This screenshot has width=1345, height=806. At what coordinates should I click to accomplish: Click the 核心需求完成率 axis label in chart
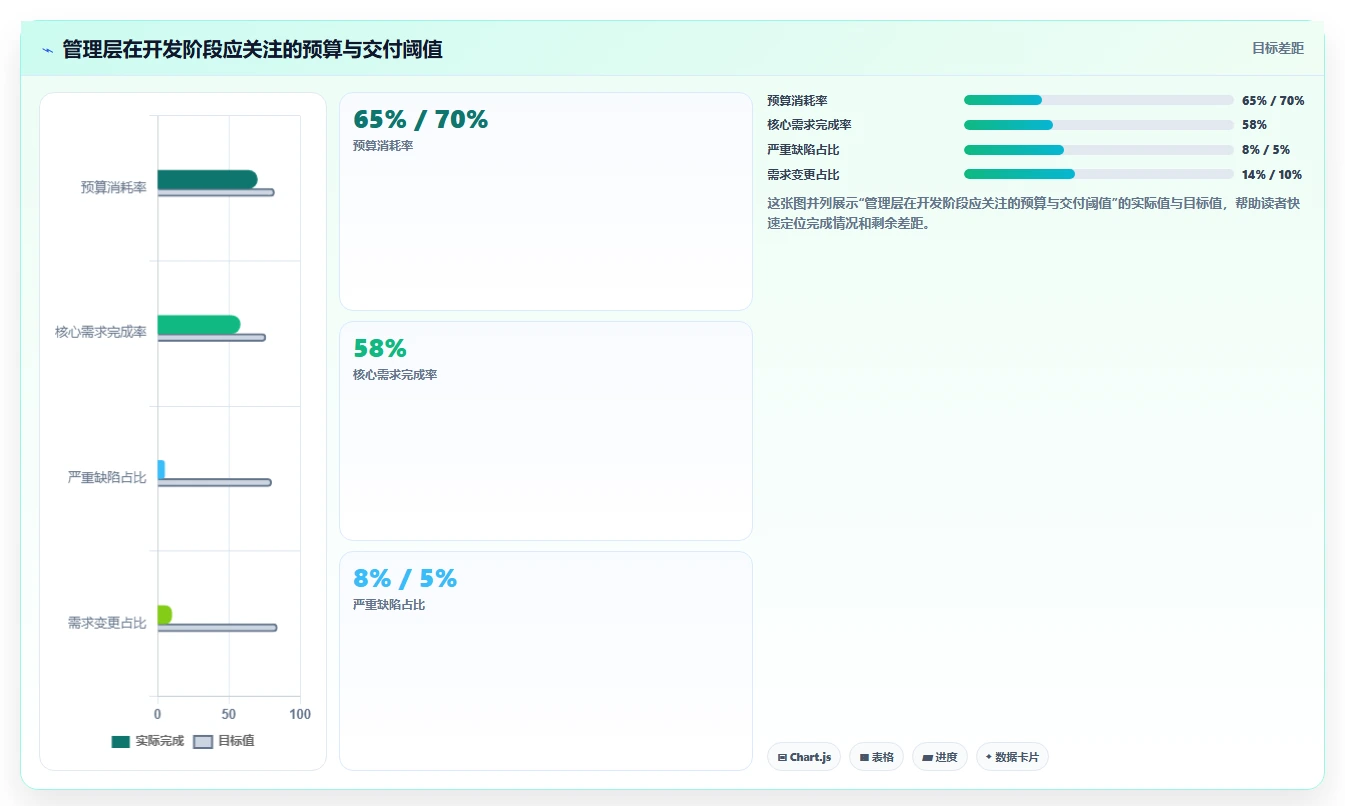point(101,332)
